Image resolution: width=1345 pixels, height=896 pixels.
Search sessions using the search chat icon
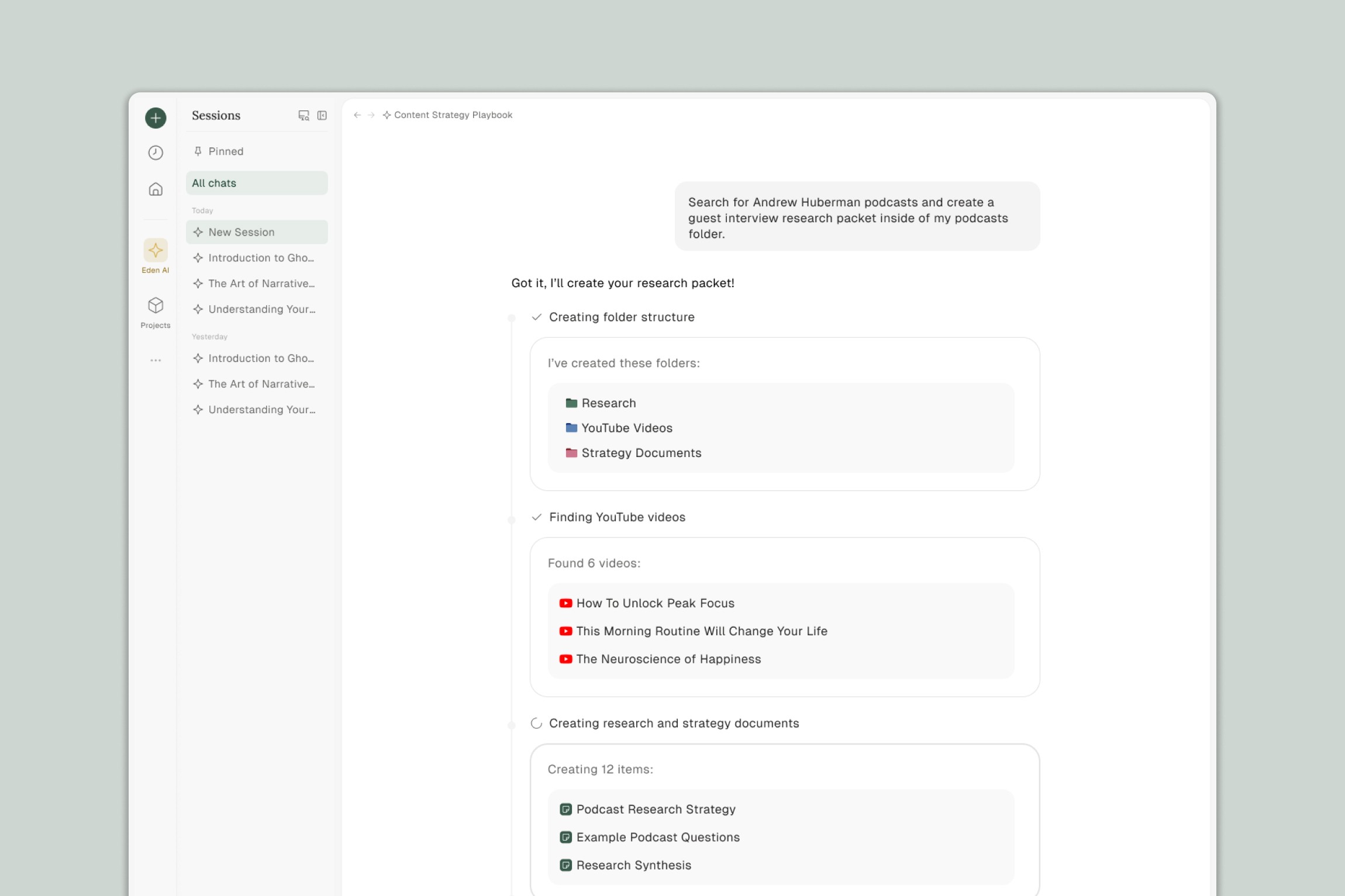point(304,116)
